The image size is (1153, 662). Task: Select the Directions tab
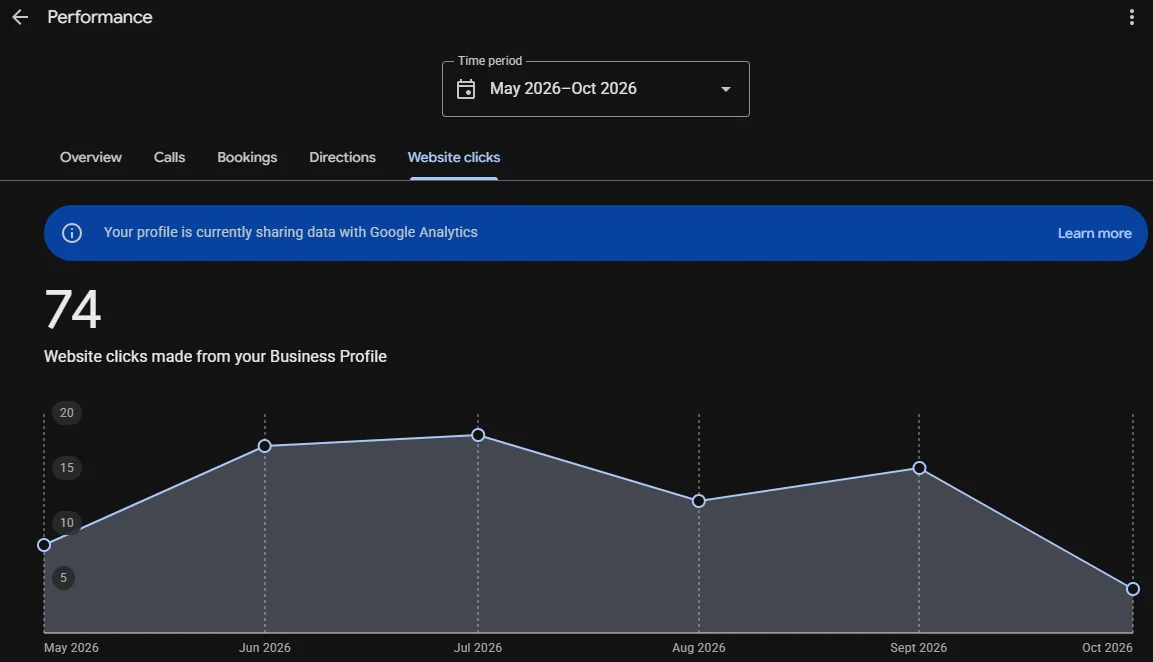[x=342, y=157]
